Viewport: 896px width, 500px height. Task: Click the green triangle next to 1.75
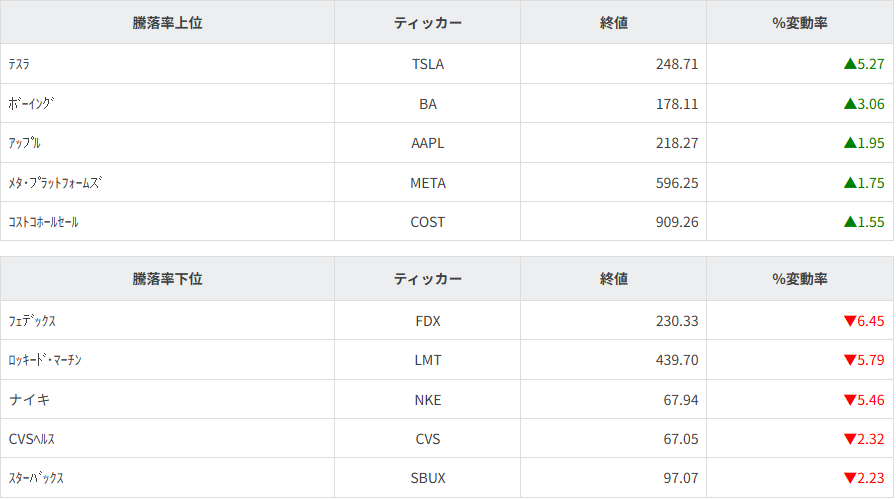pyautogui.click(x=850, y=183)
